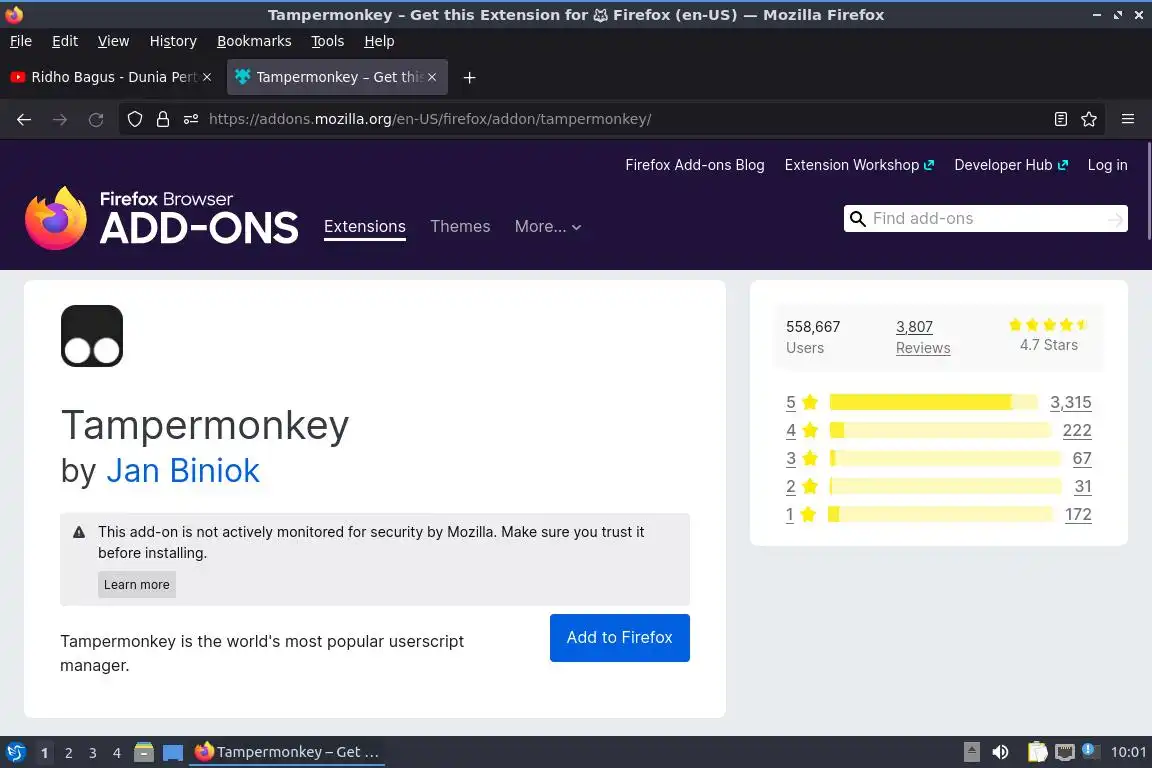This screenshot has width=1152, height=768.
Task: Show desktop via blue taskbar icon
Action: 173,752
